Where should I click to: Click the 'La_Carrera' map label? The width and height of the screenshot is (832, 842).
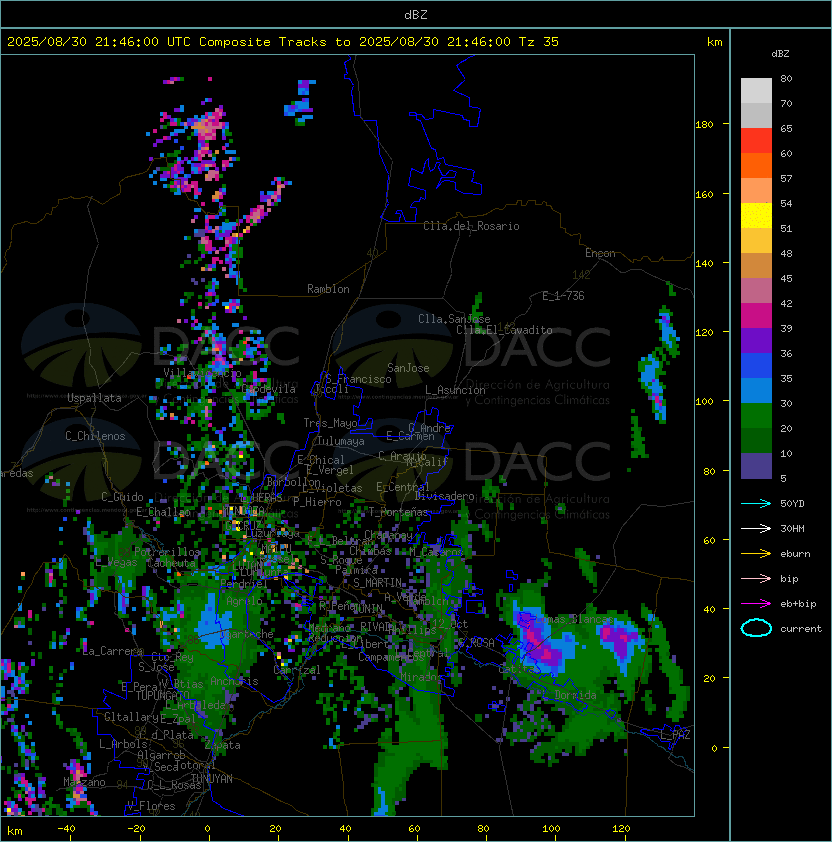click(113, 651)
